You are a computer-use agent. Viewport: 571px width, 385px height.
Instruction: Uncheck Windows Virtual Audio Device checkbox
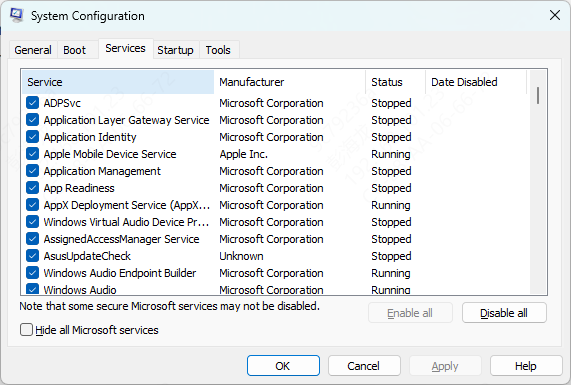pyautogui.click(x=32, y=222)
